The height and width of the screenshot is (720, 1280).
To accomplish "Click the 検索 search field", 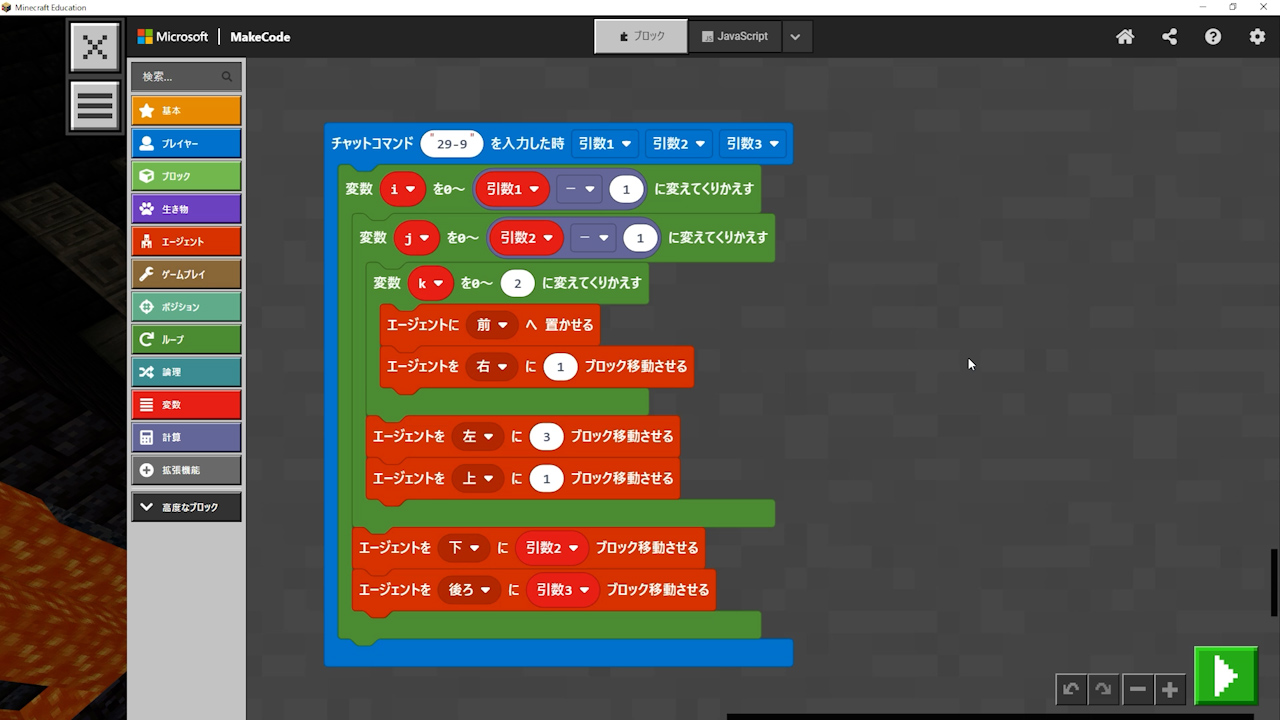I will 180,76.
